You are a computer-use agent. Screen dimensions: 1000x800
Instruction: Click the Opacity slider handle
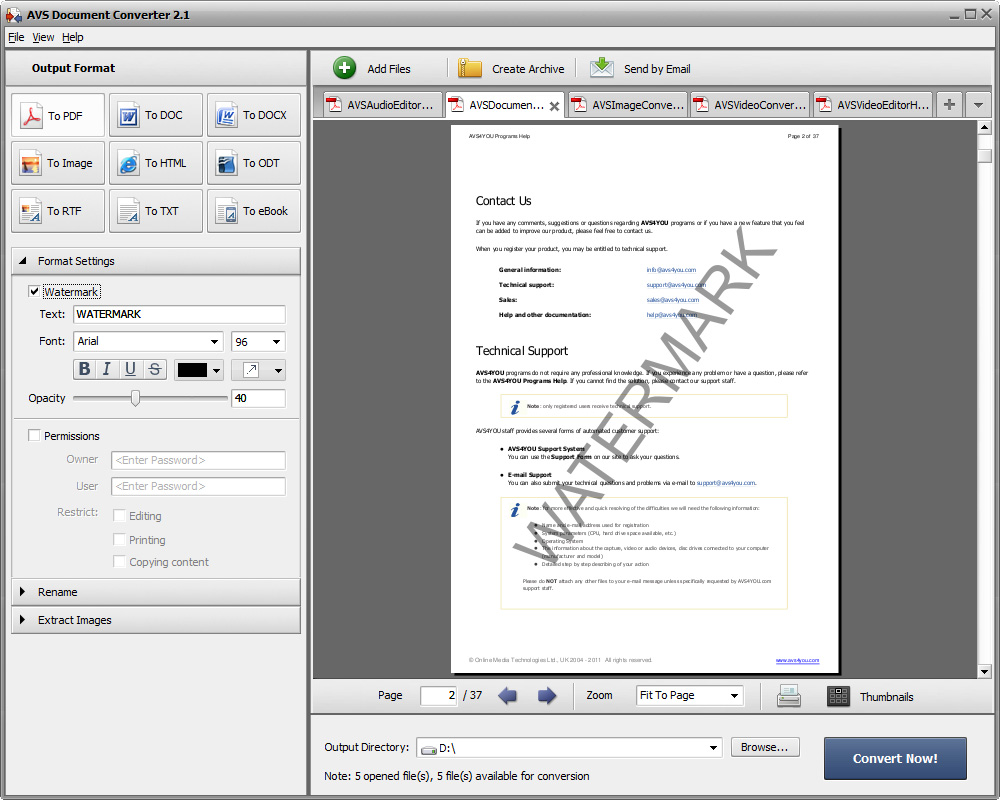coord(136,398)
